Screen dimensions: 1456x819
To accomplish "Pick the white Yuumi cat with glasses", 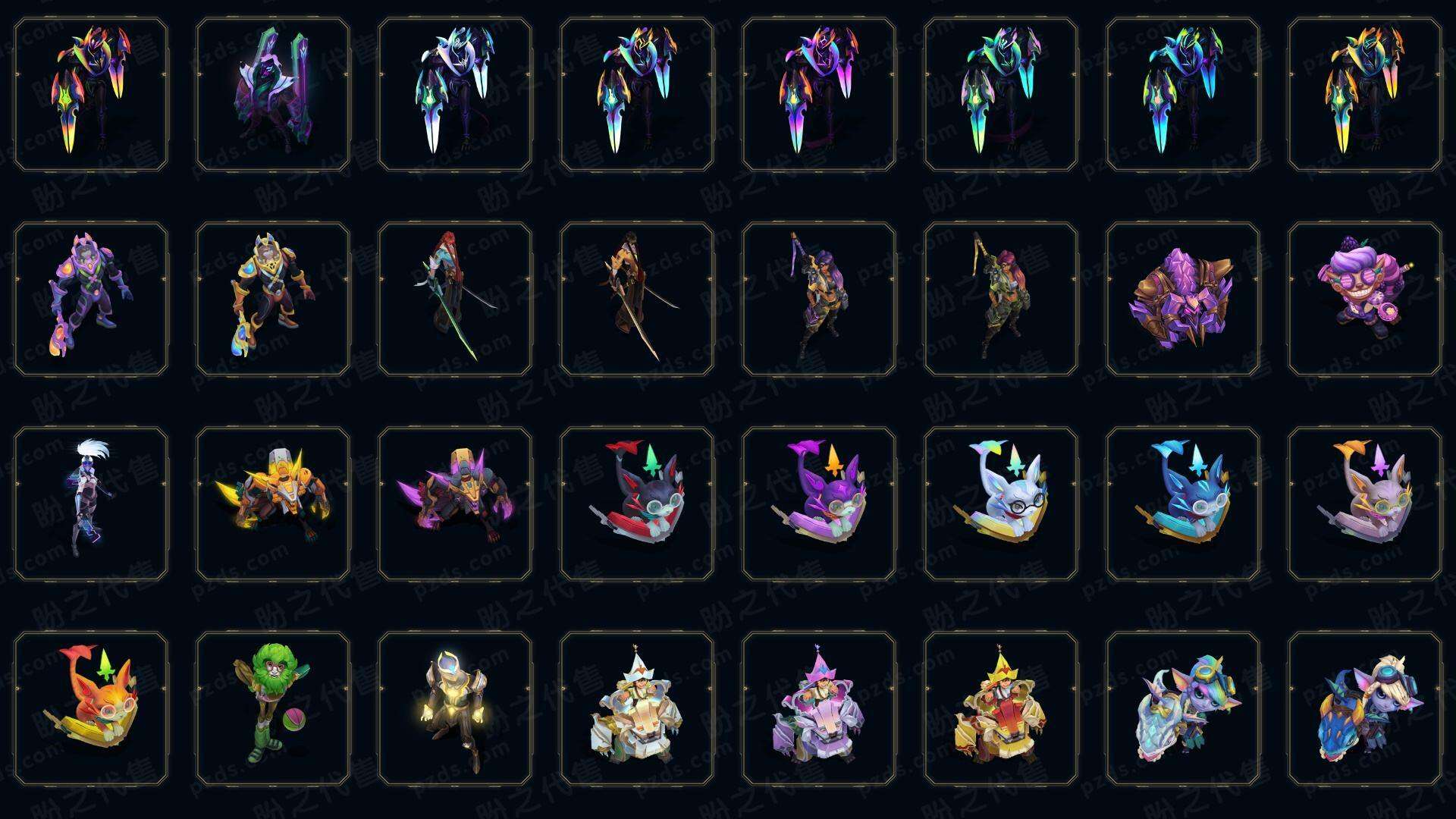I will (1001, 504).
